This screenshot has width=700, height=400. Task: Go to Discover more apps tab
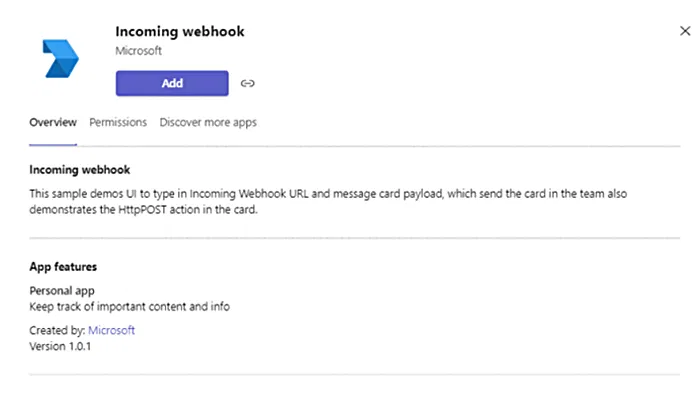[208, 122]
